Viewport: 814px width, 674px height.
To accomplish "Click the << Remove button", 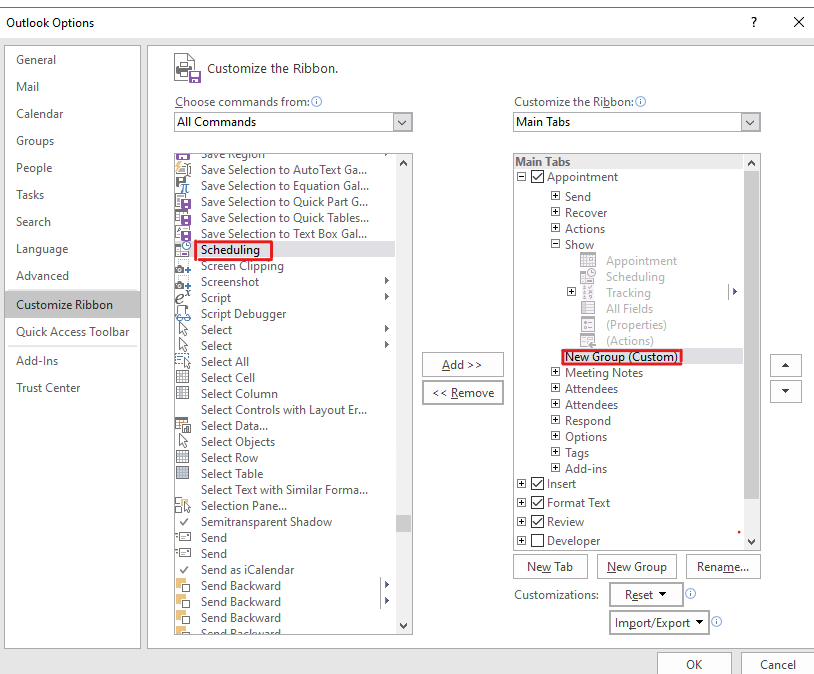I will click(x=463, y=393).
